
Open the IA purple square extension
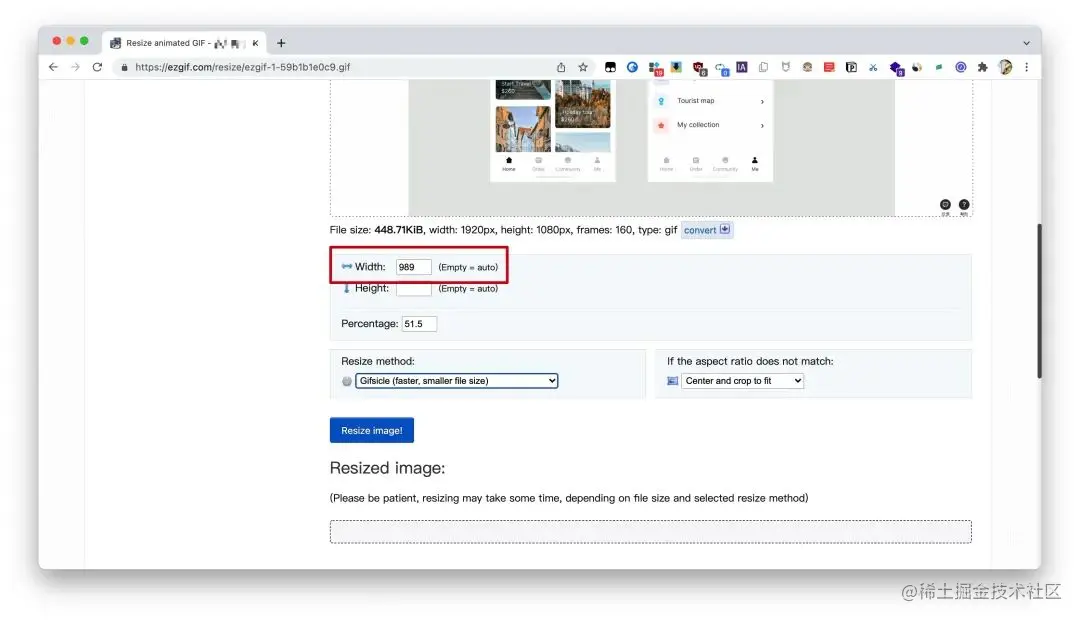point(742,67)
